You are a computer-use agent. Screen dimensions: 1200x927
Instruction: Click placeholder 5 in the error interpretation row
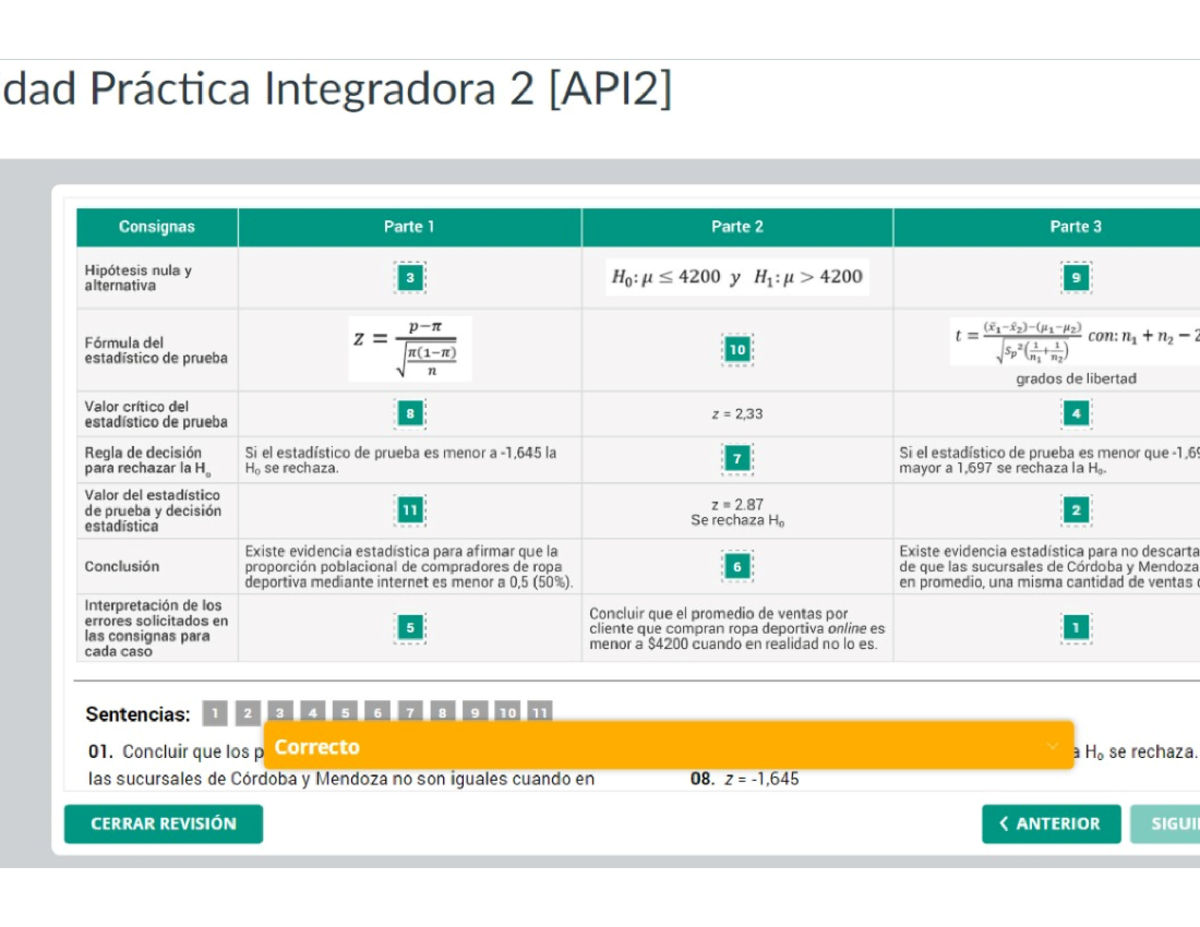(409, 627)
